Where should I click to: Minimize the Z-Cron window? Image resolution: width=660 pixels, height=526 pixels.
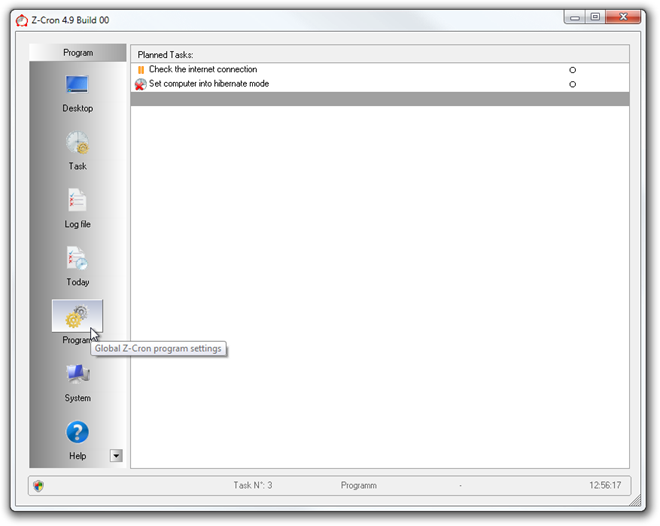575,17
